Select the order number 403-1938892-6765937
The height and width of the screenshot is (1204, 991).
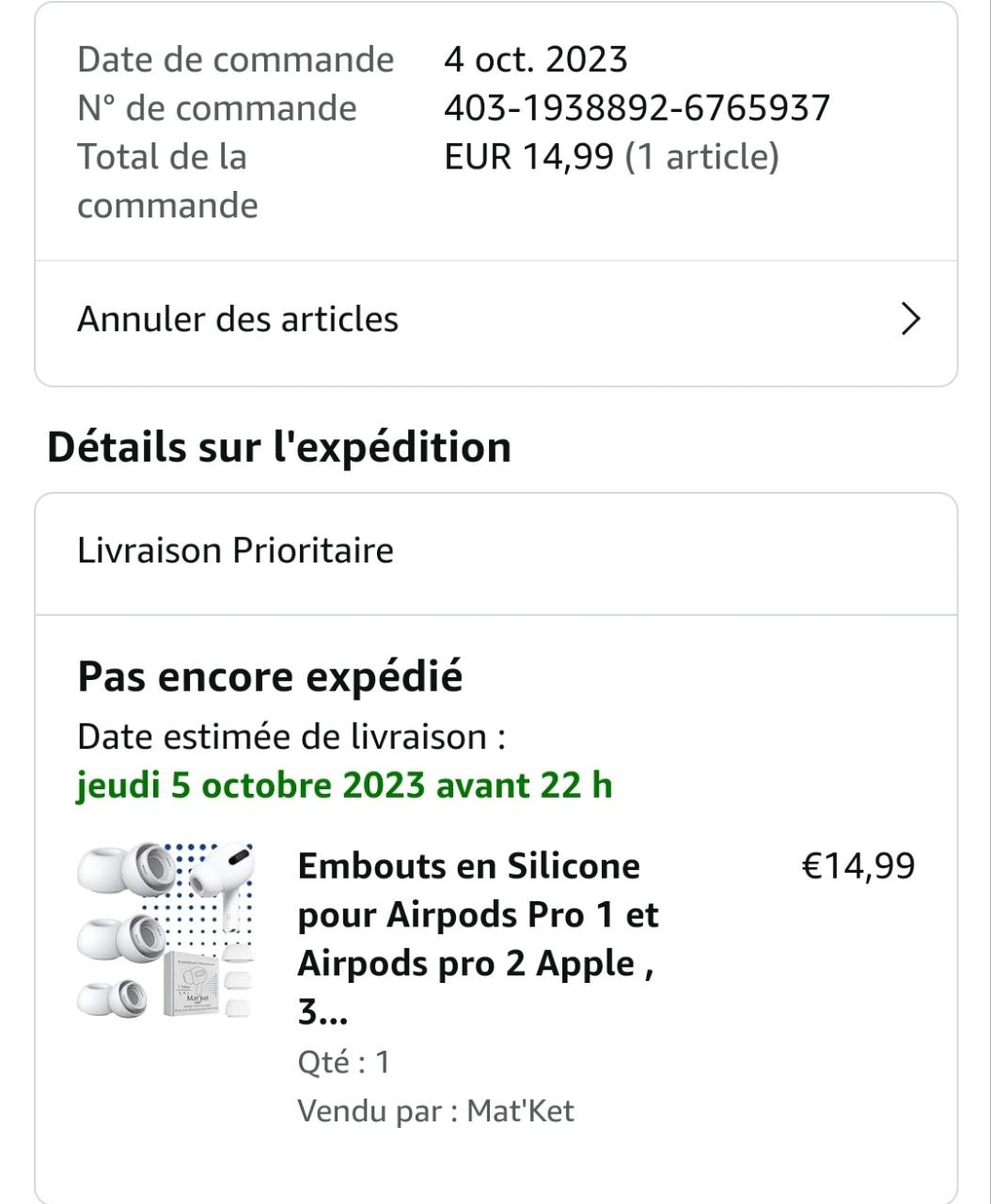637,108
